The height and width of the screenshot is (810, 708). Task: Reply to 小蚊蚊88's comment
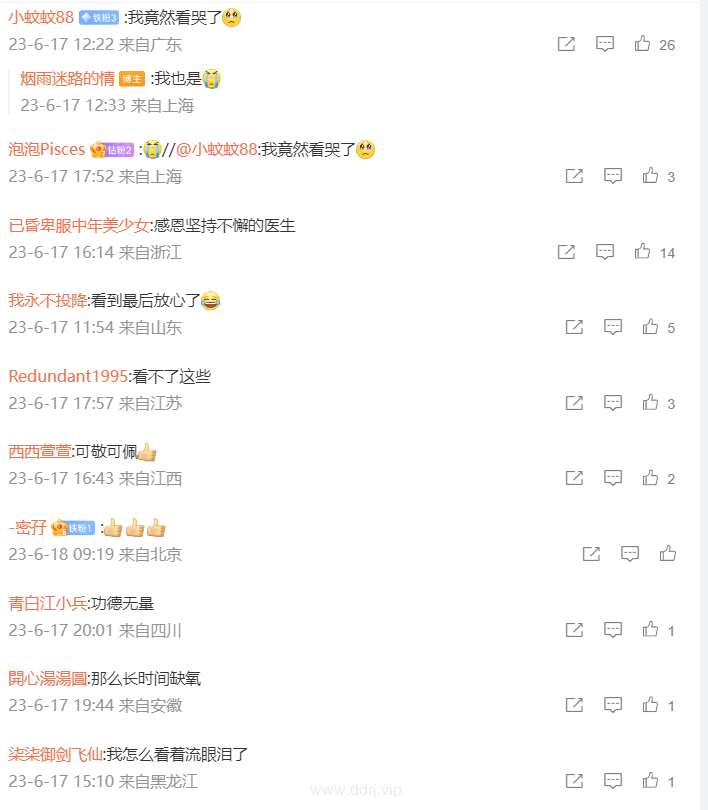(x=605, y=44)
